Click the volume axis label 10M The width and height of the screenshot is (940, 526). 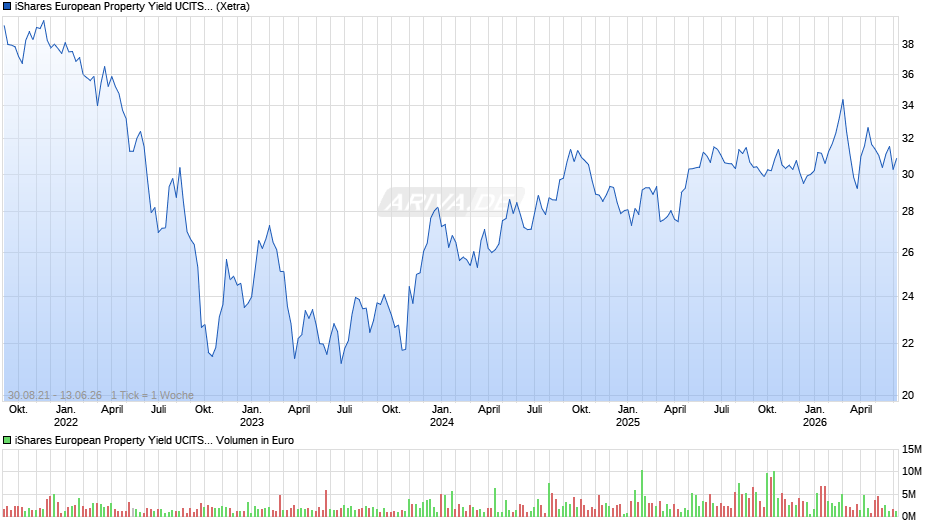coord(911,471)
